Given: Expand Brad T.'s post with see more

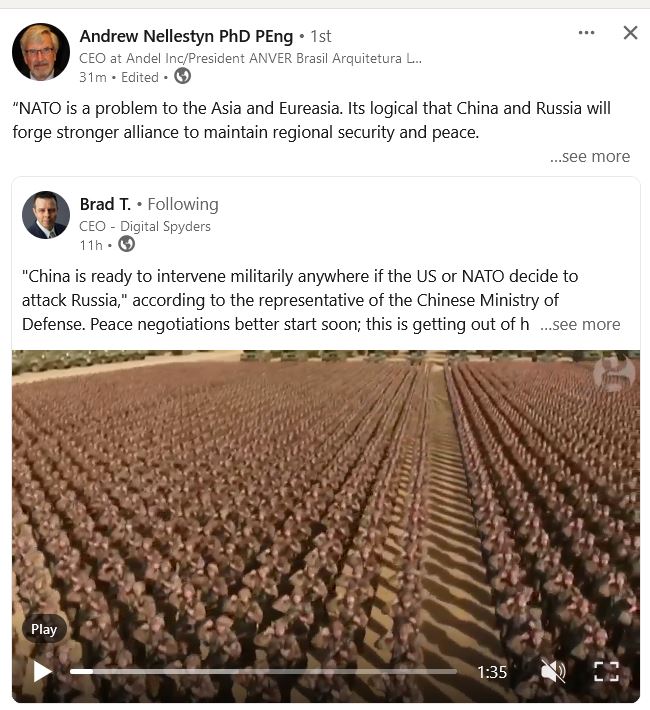Looking at the screenshot, I should pyautogui.click(x=580, y=324).
